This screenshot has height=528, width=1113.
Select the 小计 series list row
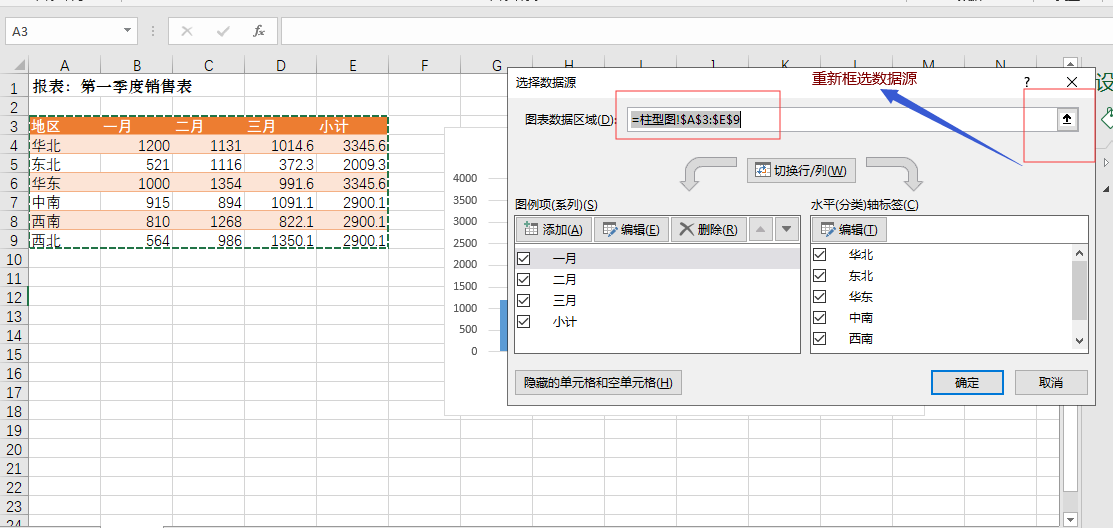pos(657,321)
